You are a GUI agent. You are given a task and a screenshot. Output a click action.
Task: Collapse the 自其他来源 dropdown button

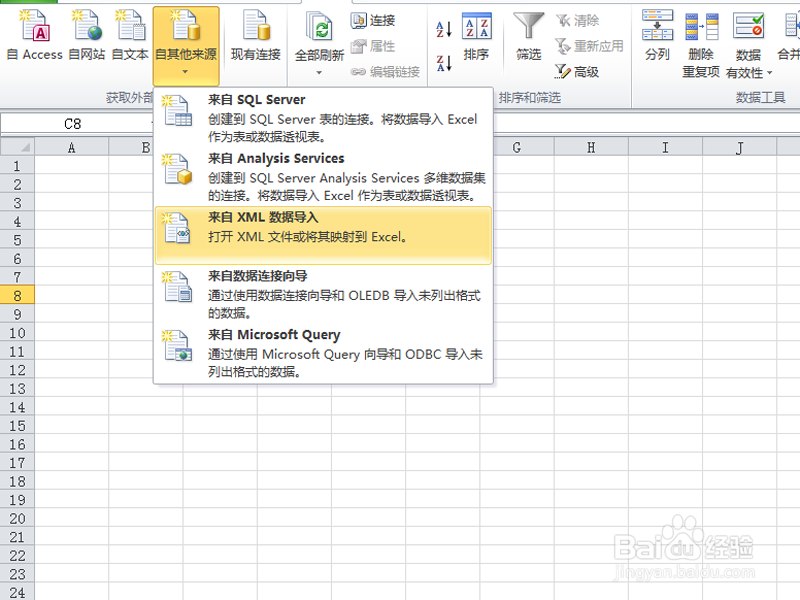186,46
